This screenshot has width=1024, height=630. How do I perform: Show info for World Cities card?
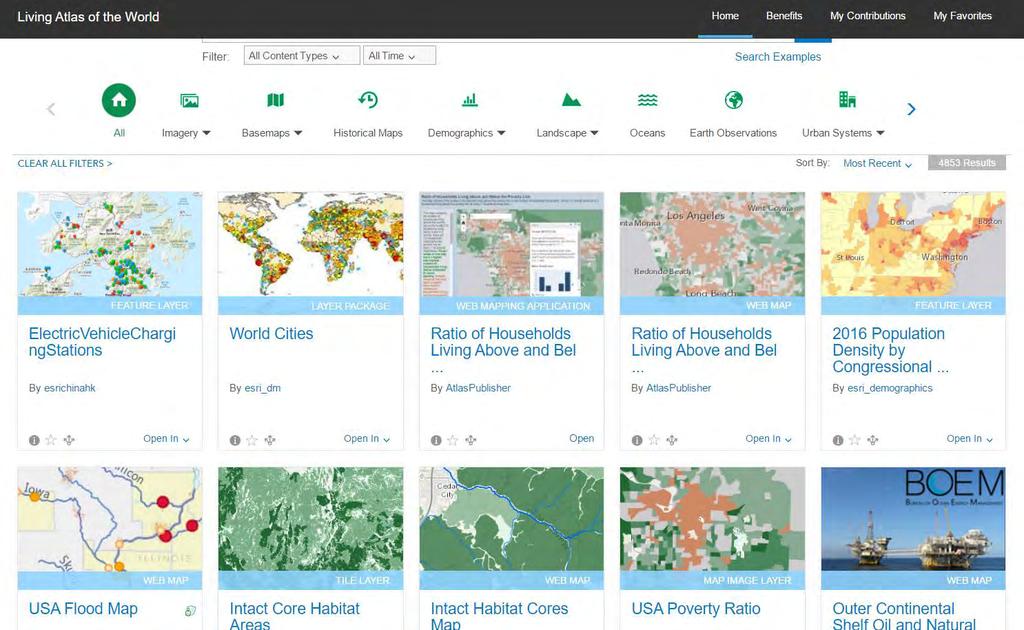pos(235,440)
